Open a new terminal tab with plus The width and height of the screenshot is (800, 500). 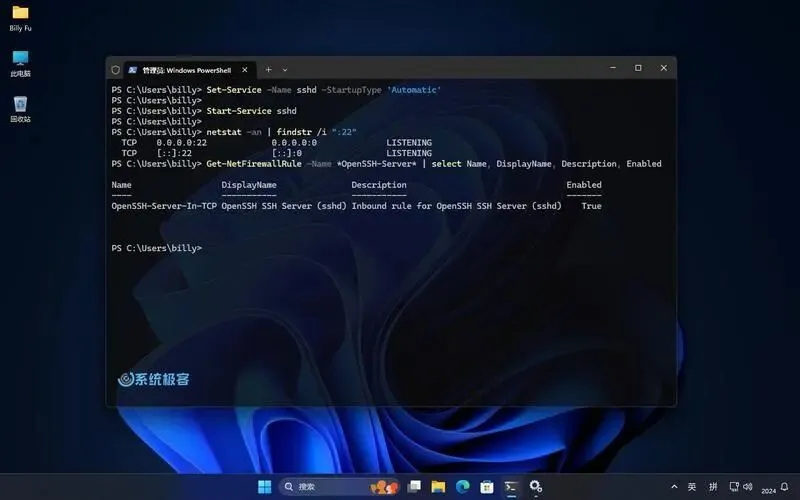coord(268,69)
